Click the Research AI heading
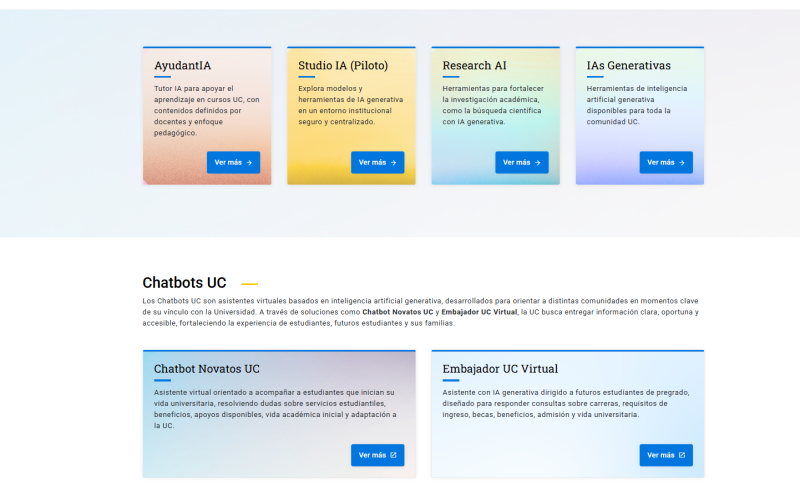 click(x=474, y=65)
